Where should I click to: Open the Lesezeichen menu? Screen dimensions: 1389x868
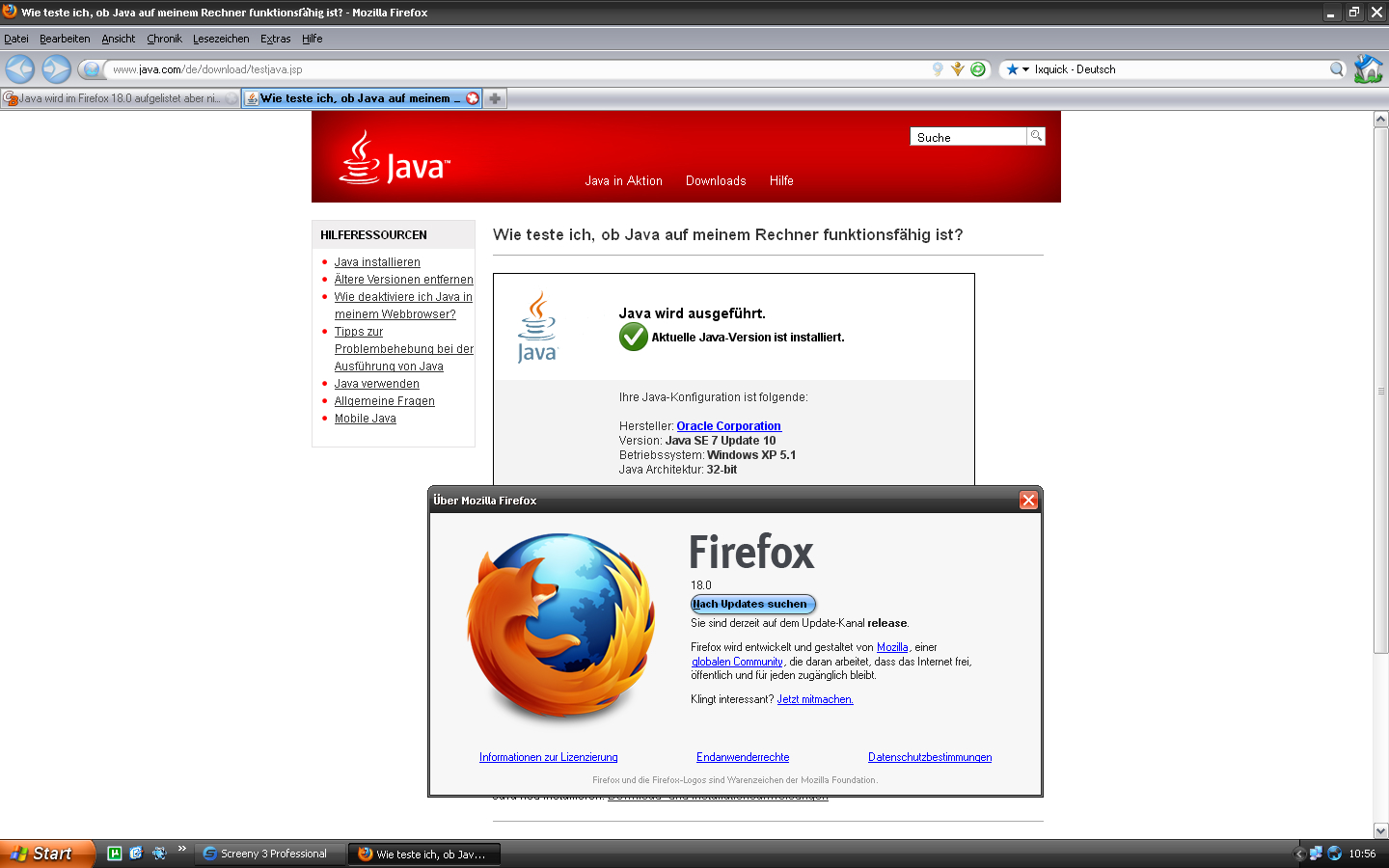click(x=221, y=39)
